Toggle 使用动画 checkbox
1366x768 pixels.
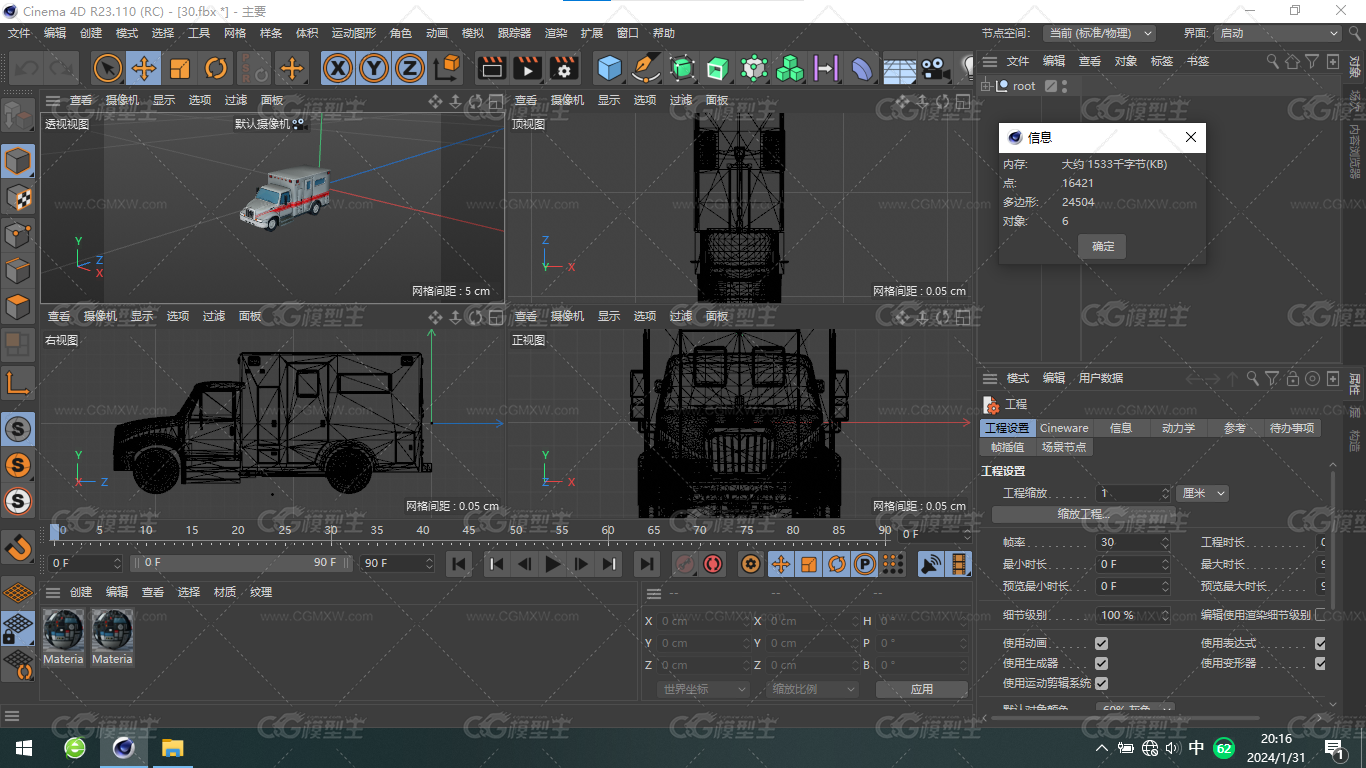1101,643
